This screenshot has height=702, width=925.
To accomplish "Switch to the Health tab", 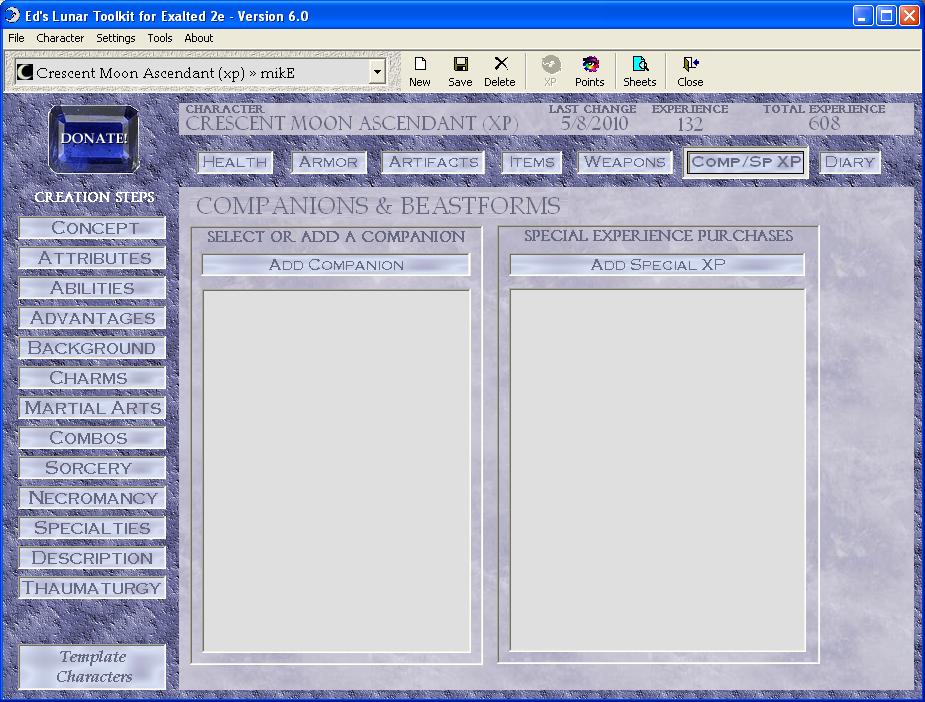I will (x=235, y=162).
